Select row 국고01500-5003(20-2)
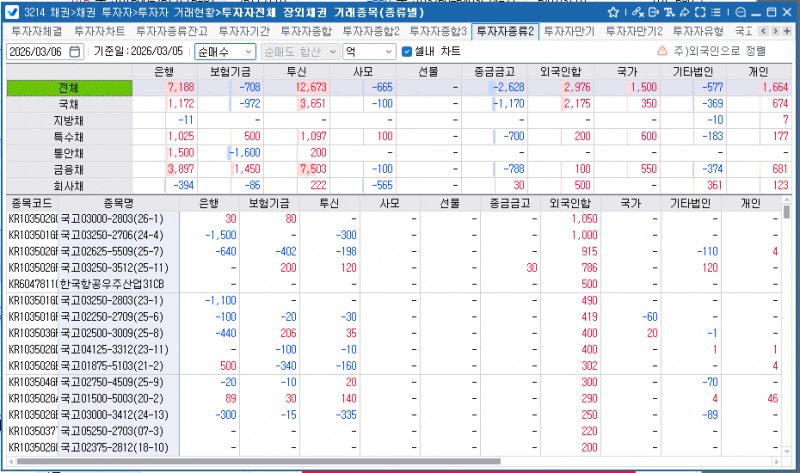This screenshot has height=473, width=800. [x=393, y=399]
